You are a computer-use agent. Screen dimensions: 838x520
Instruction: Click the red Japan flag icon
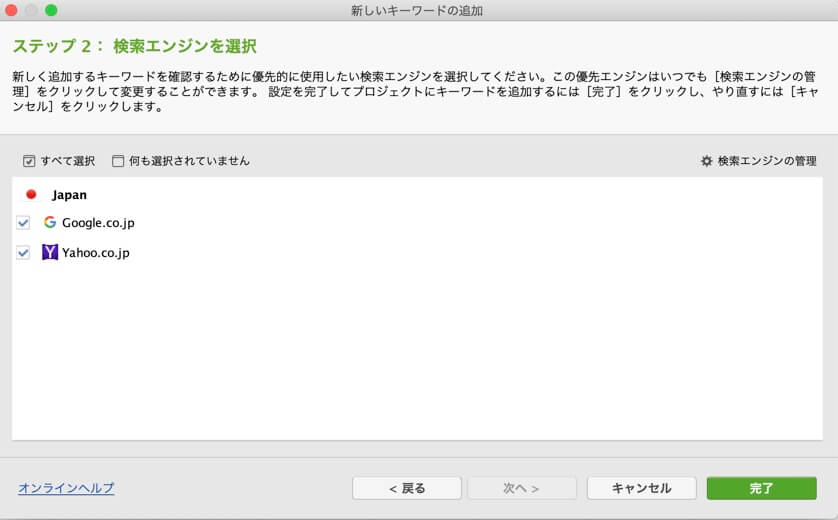coord(31,195)
